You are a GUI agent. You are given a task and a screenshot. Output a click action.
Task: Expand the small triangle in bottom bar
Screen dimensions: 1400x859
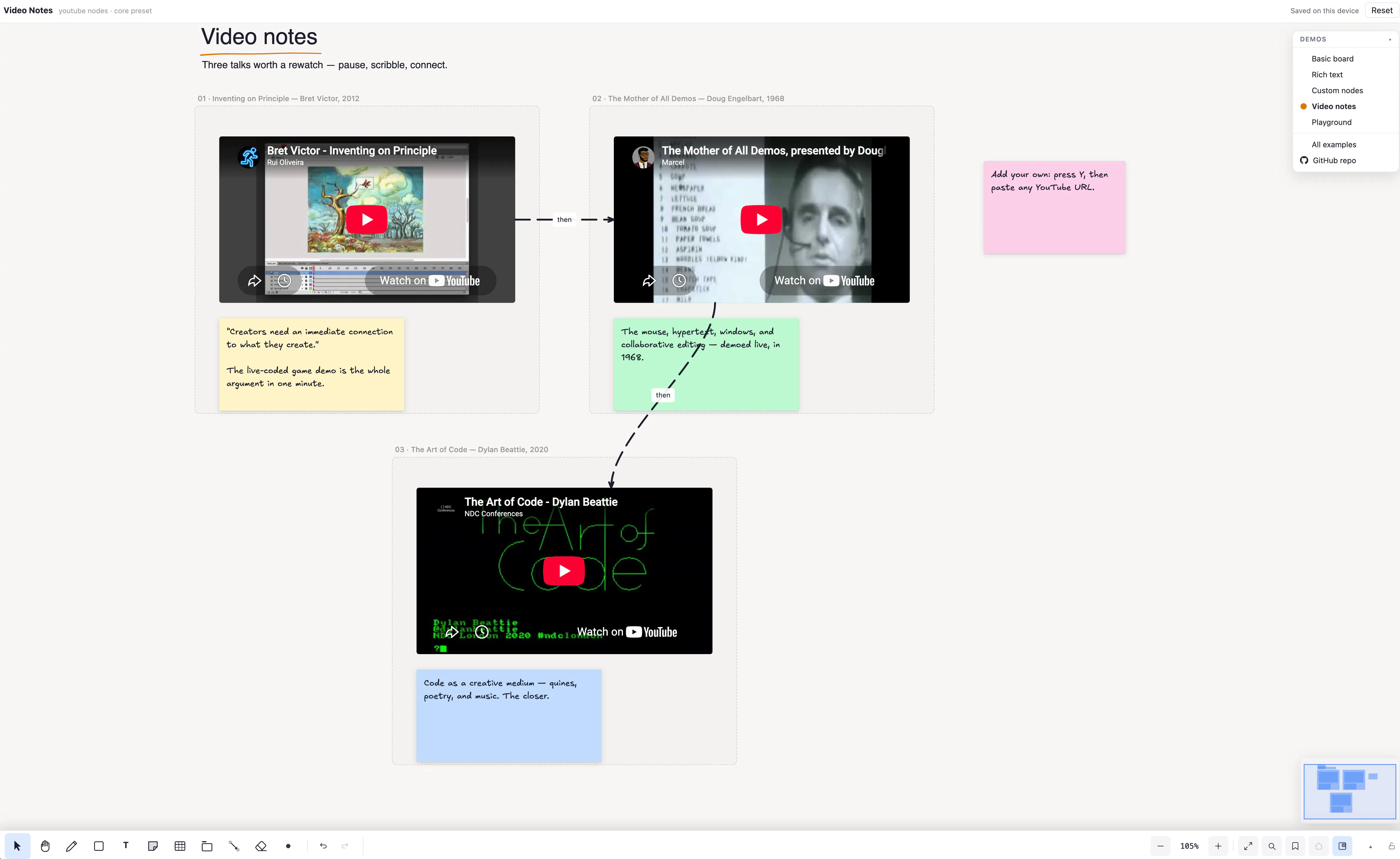pyautogui.click(x=1371, y=846)
